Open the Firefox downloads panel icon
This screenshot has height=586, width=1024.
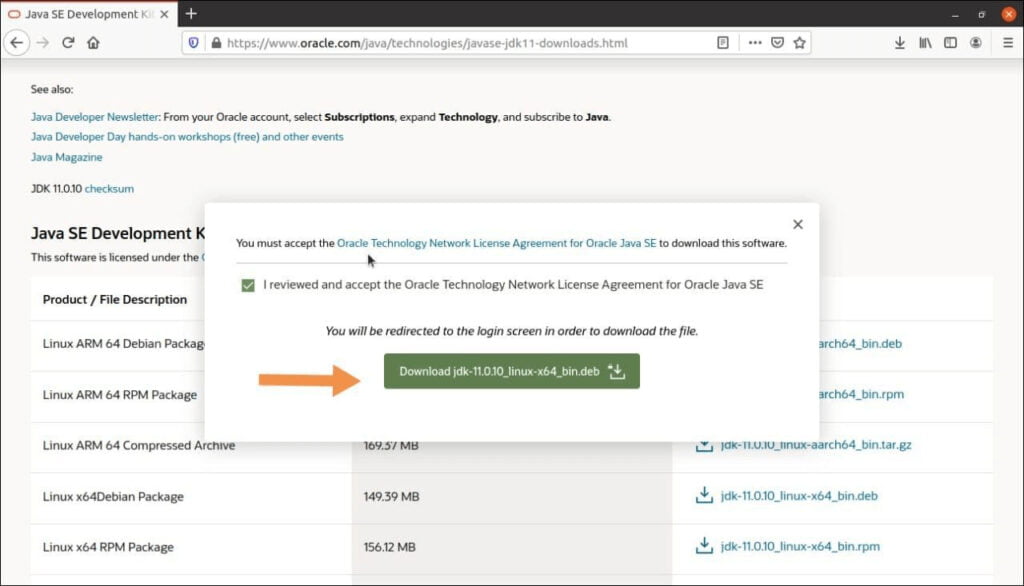click(900, 43)
